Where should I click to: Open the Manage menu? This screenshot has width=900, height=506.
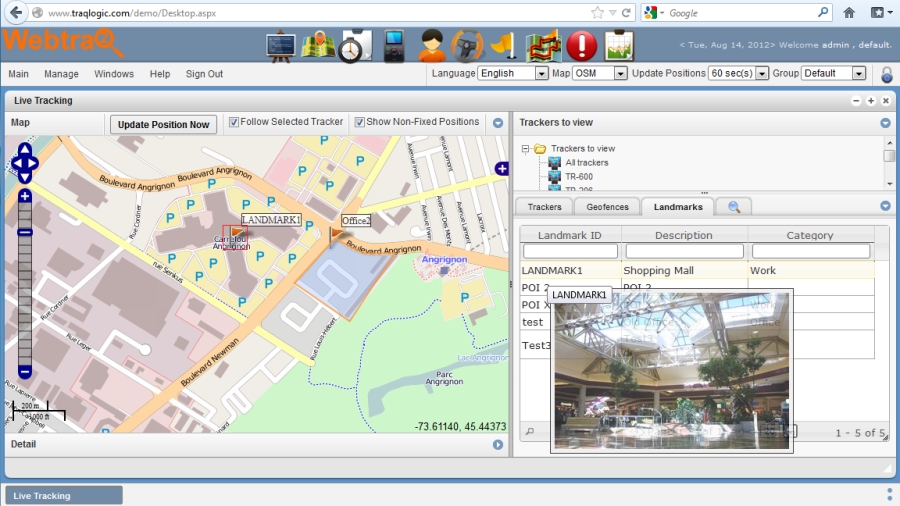coord(61,74)
